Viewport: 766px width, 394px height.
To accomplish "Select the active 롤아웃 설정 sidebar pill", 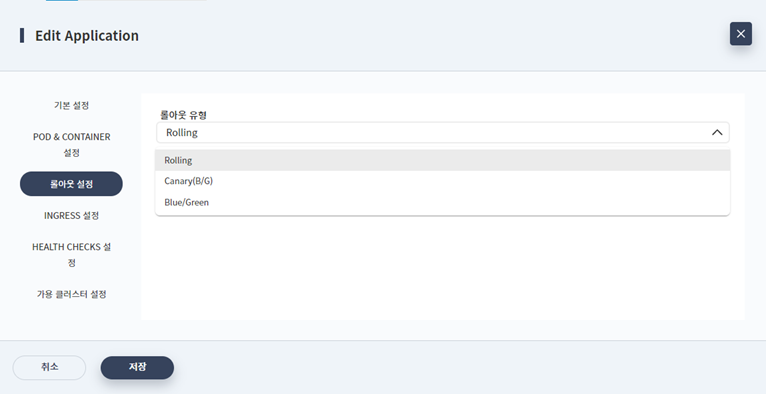I will pyautogui.click(x=71, y=184).
